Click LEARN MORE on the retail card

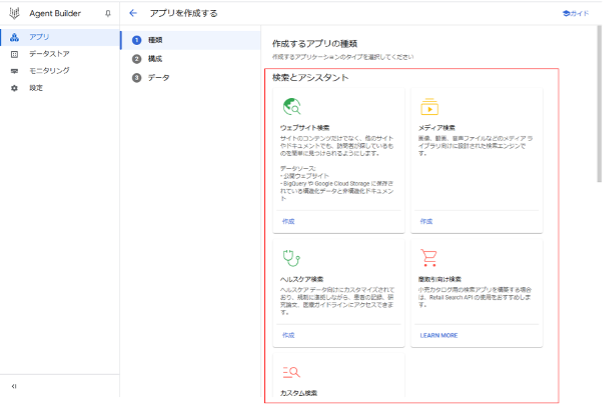click(x=439, y=336)
